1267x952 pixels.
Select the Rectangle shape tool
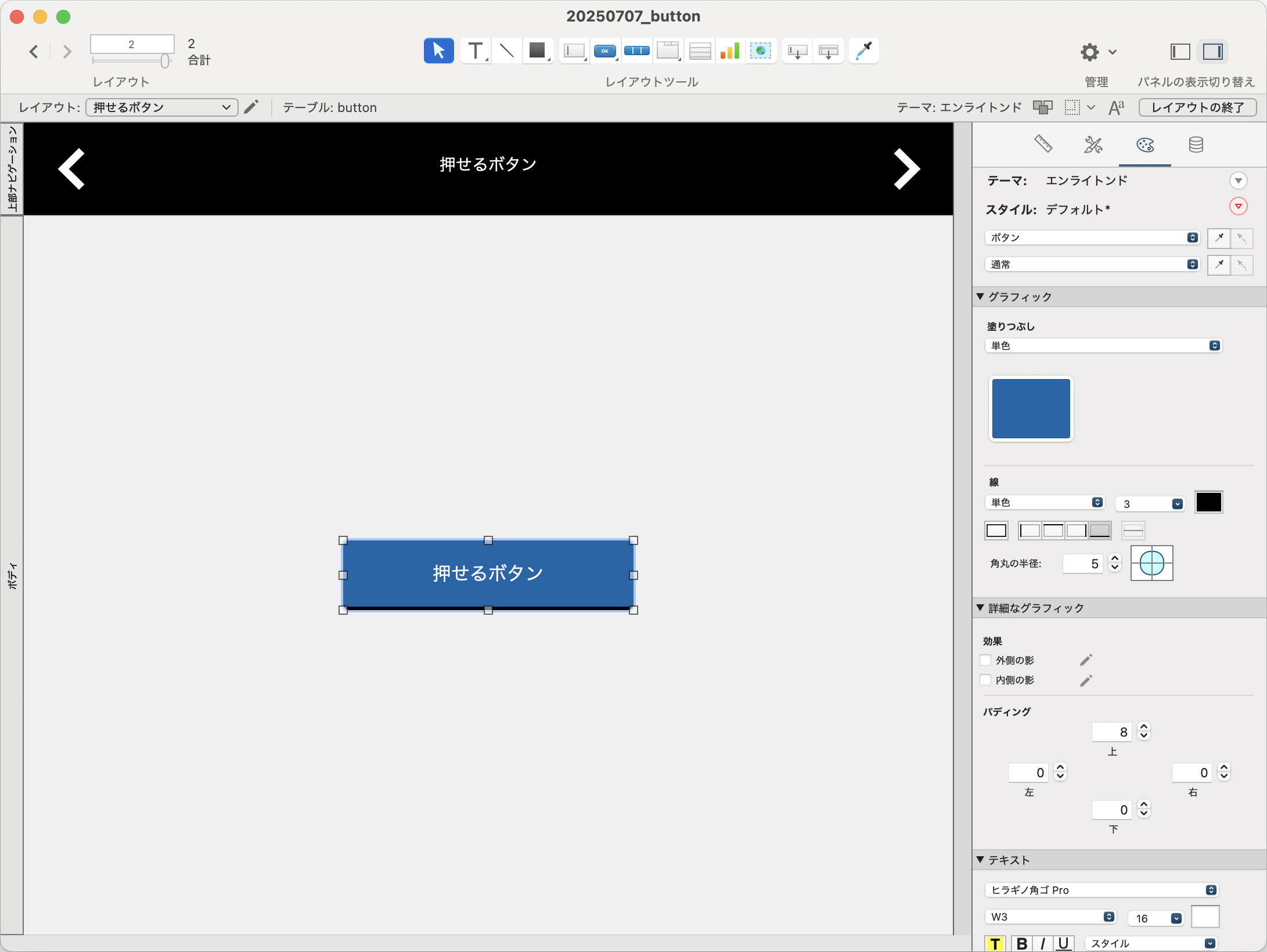point(538,51)
